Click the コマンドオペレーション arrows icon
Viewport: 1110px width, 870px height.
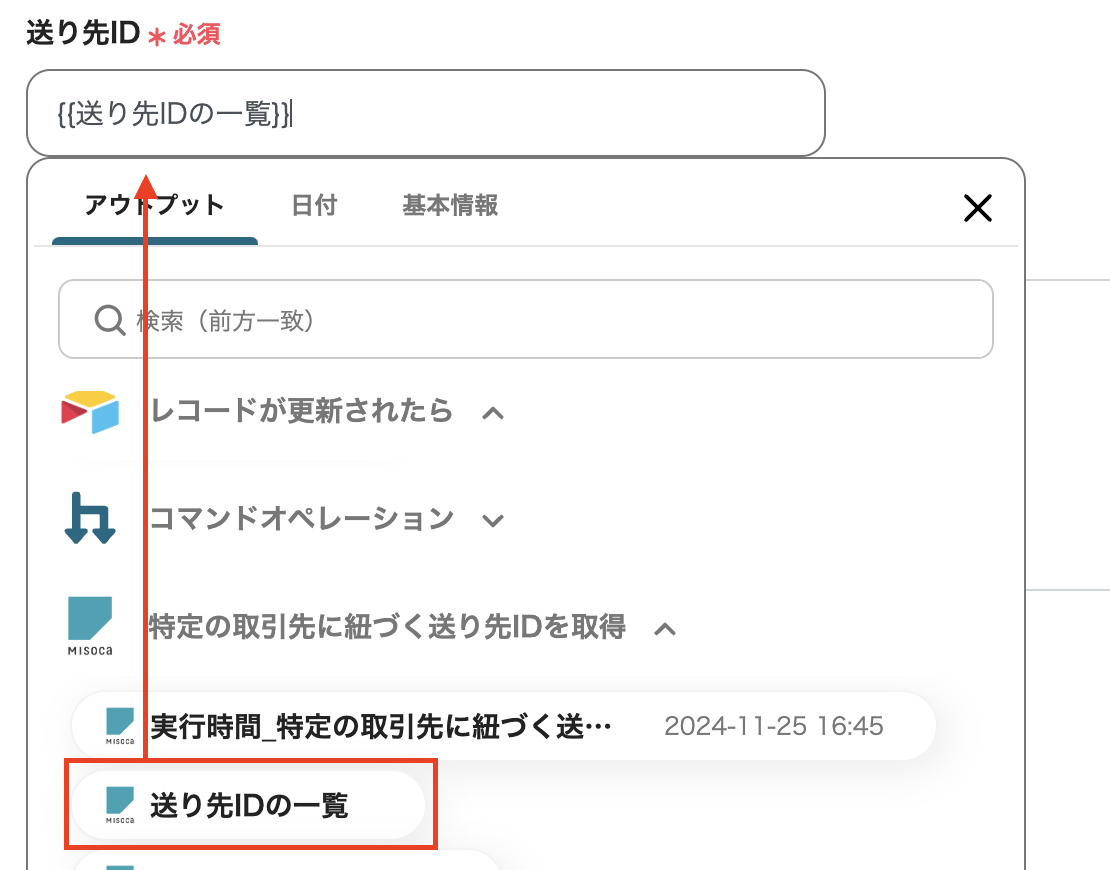[x=90, y=518]
